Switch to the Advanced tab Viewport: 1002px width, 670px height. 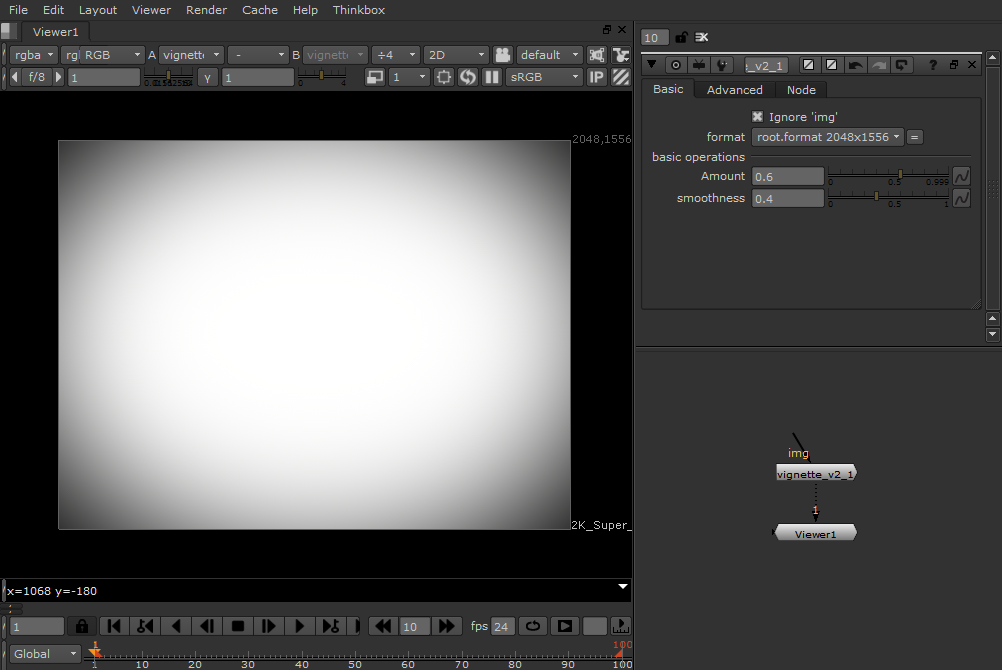[734, 90]
